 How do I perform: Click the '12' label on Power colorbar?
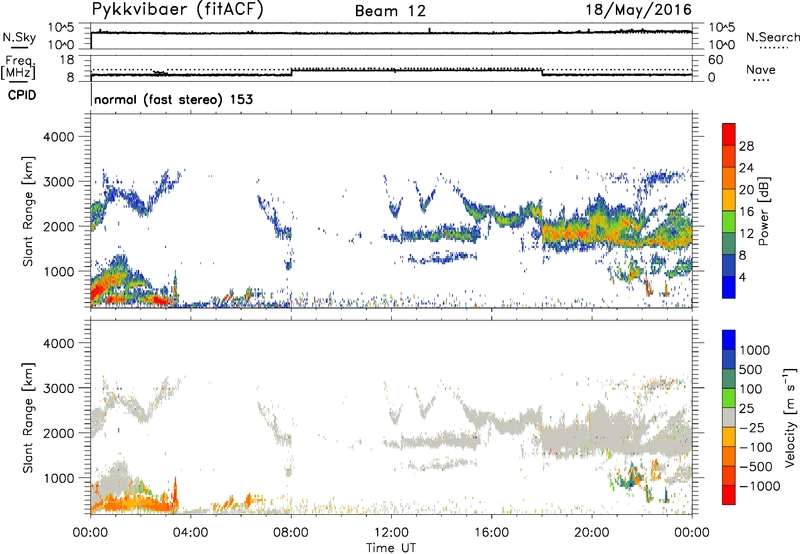746,234
